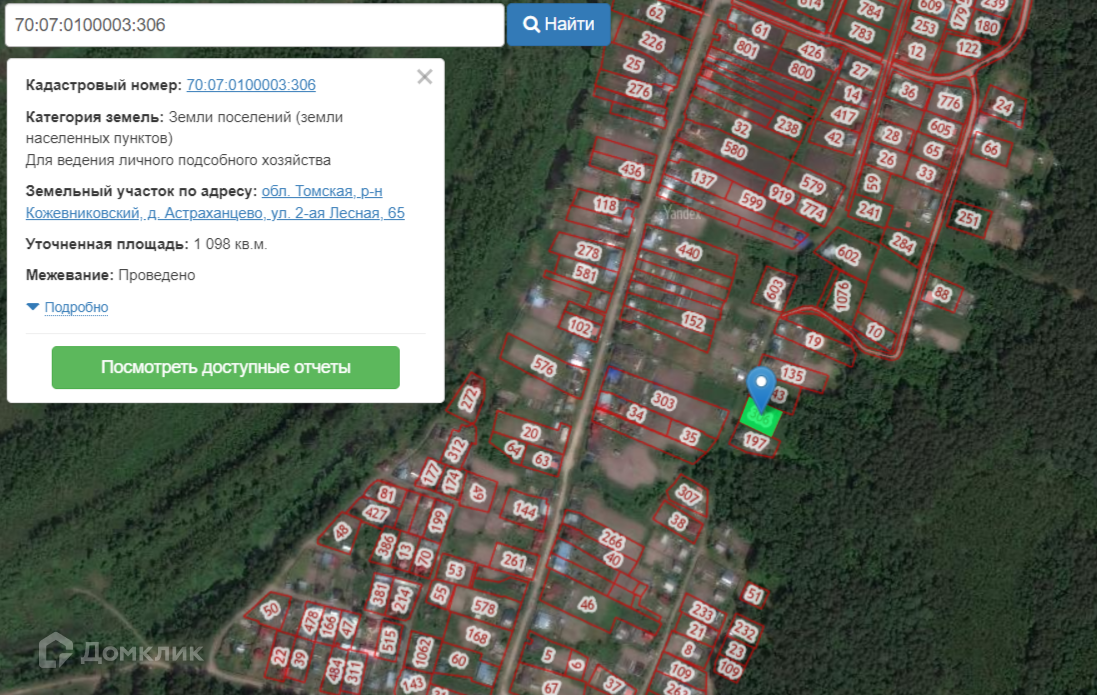Select parcel labeled 578 on map

[x=484, y=606]
